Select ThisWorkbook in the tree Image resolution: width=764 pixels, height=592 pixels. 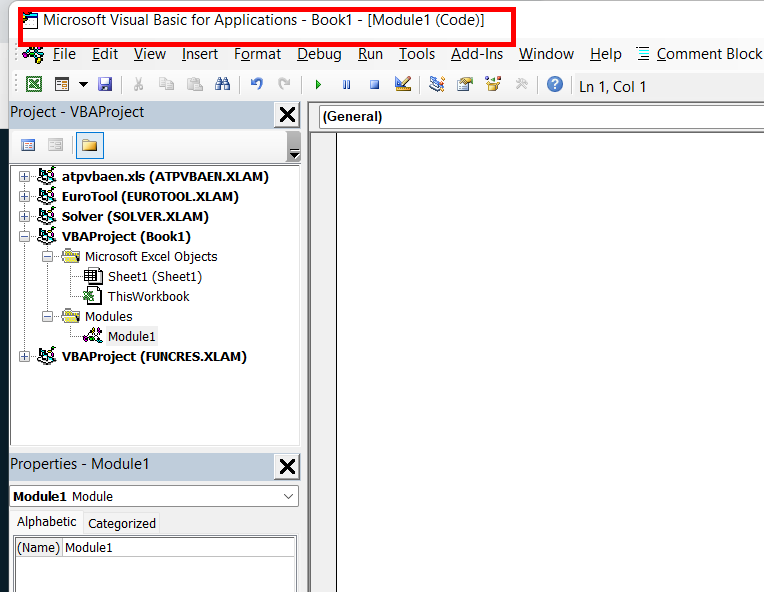(x=149, y=296)
